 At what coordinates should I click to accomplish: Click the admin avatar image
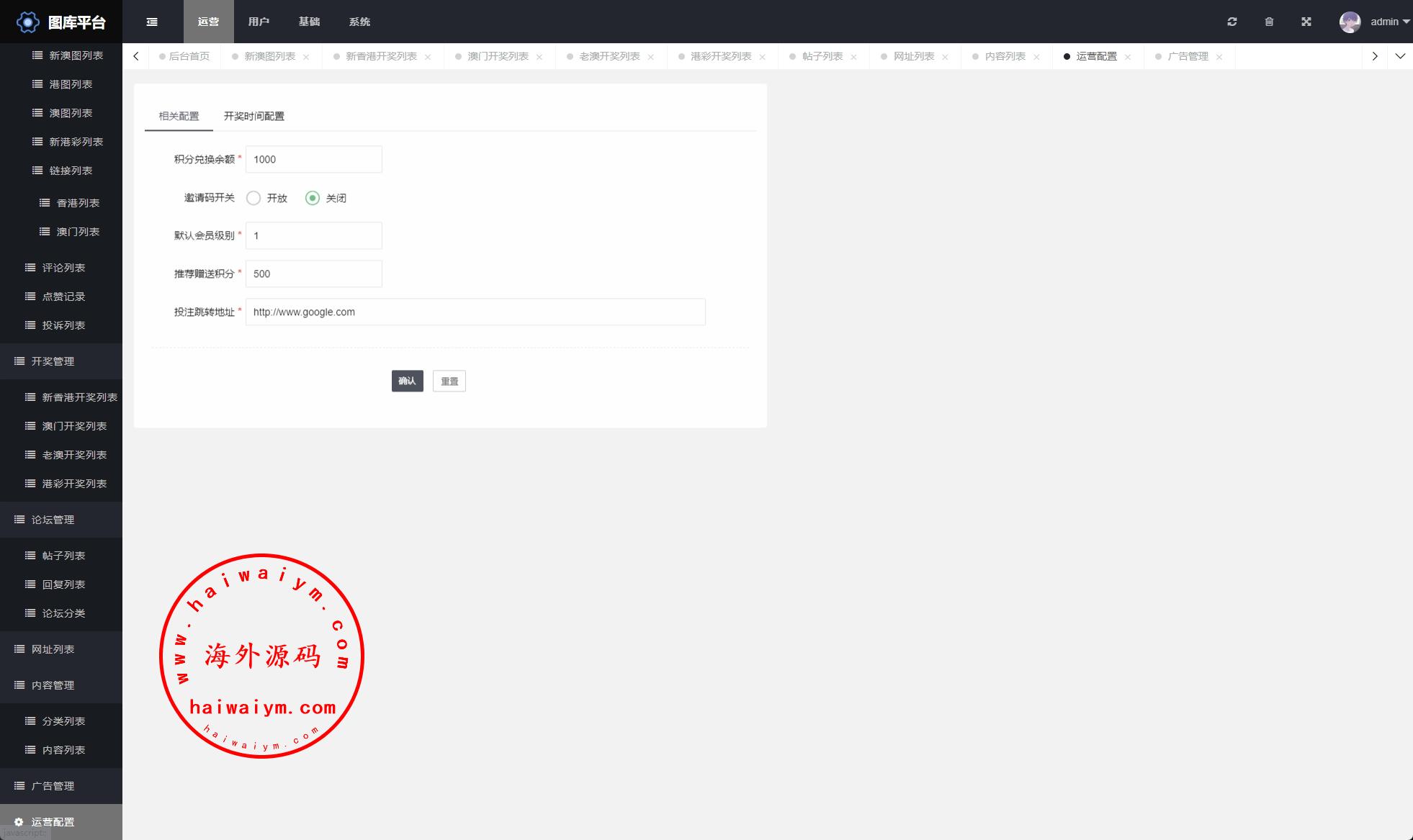(x=1350, y=22)
